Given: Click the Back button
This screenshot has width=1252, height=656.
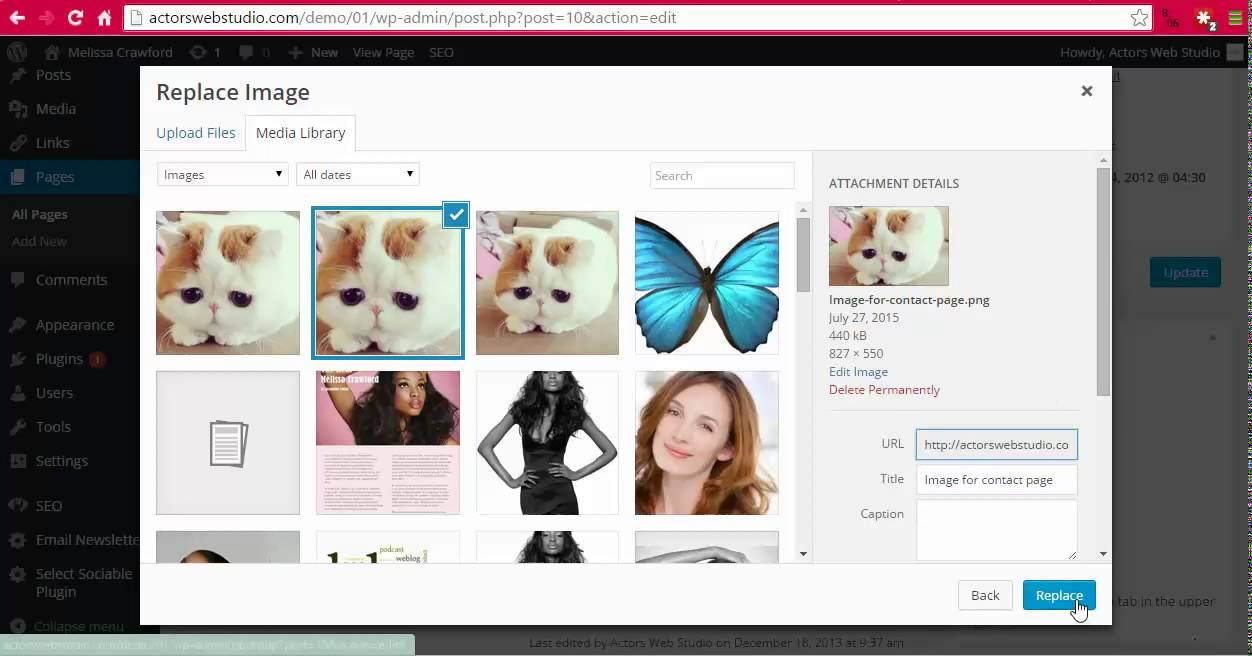Looking at the screenshot, I should pos(985,595).
